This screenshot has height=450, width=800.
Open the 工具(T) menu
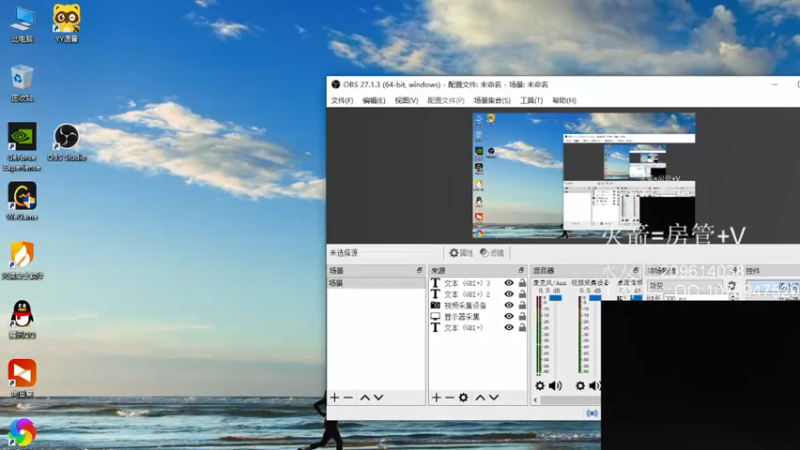click(531, 101)
